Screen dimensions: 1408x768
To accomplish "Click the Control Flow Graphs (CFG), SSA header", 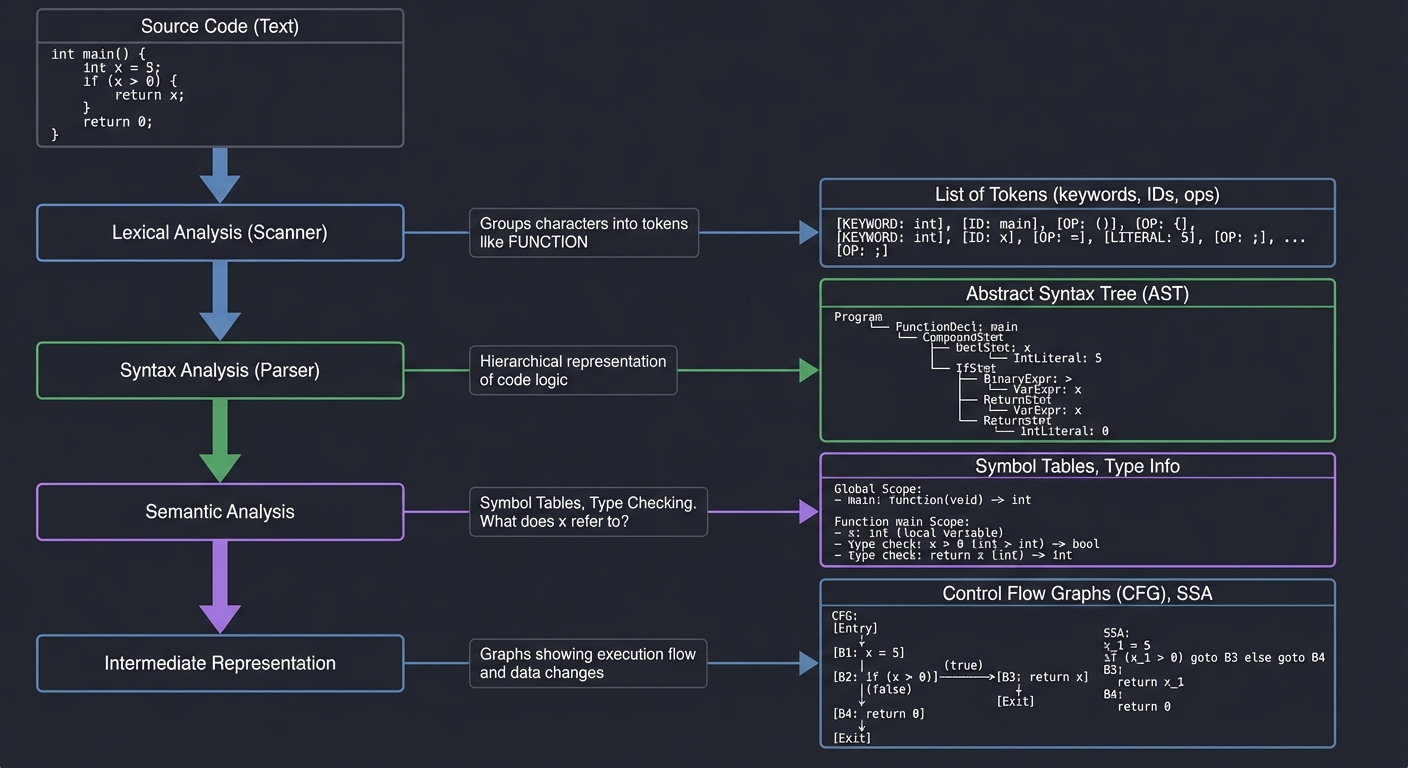I will pyautogui.click(x=1077, y=592).
